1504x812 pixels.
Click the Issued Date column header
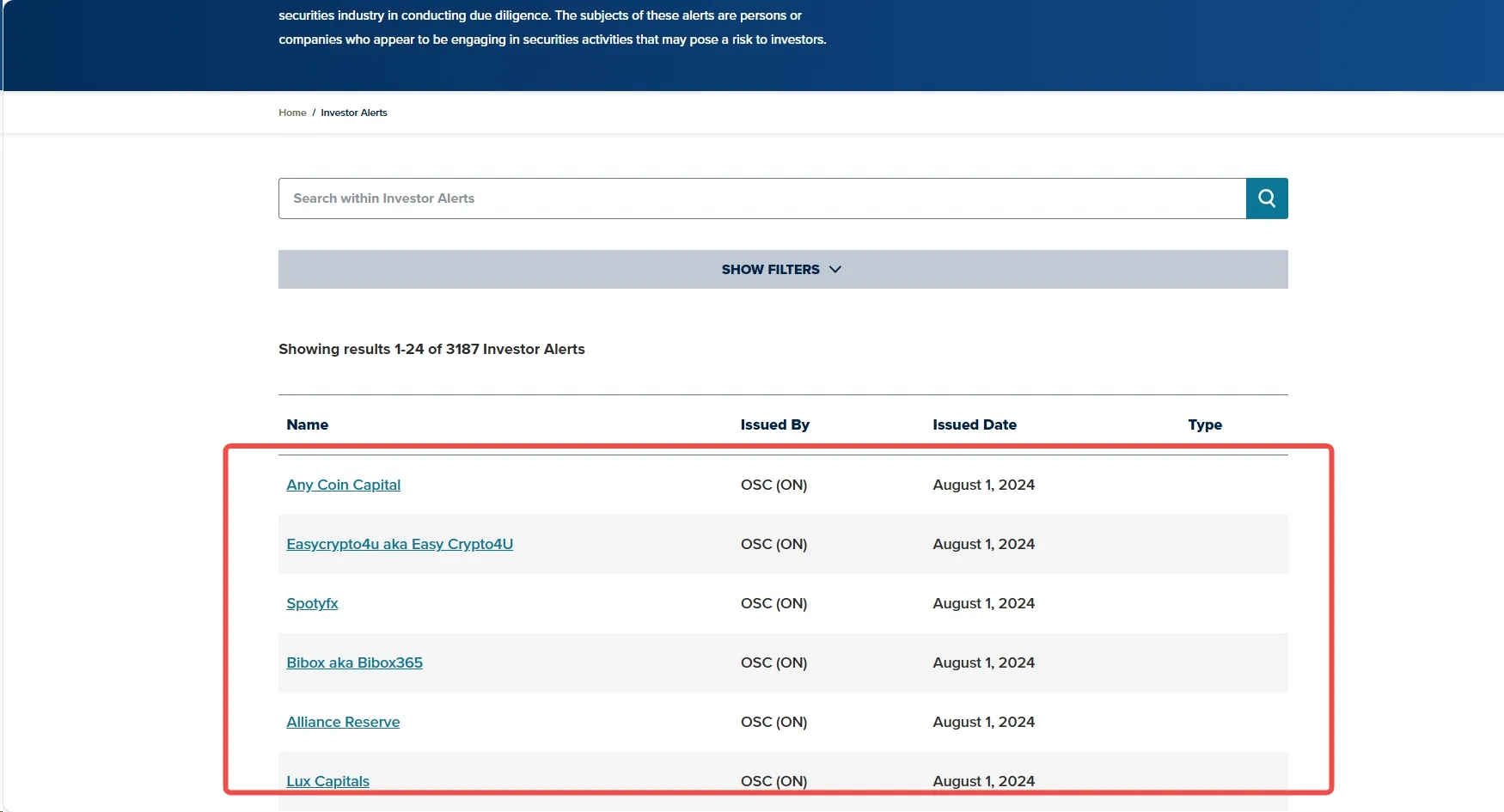pos(975,424)
